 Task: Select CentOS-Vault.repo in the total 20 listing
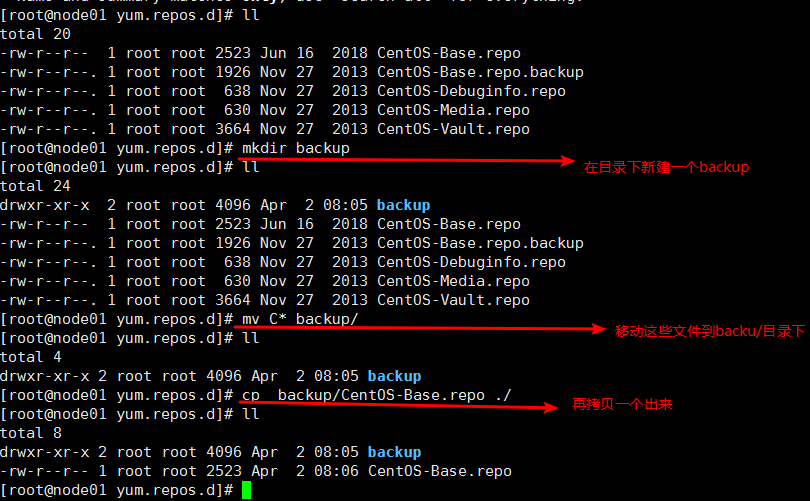tap(453, 129)
